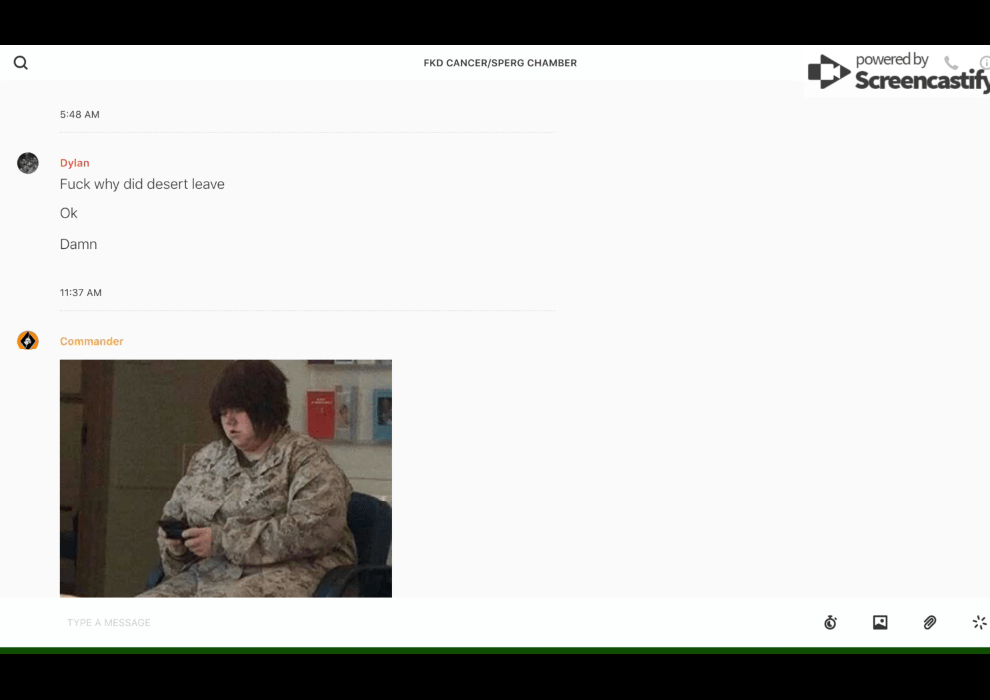Start a voice call with phone icon
The width and height of the screenshot is (990, 700).
950,63
